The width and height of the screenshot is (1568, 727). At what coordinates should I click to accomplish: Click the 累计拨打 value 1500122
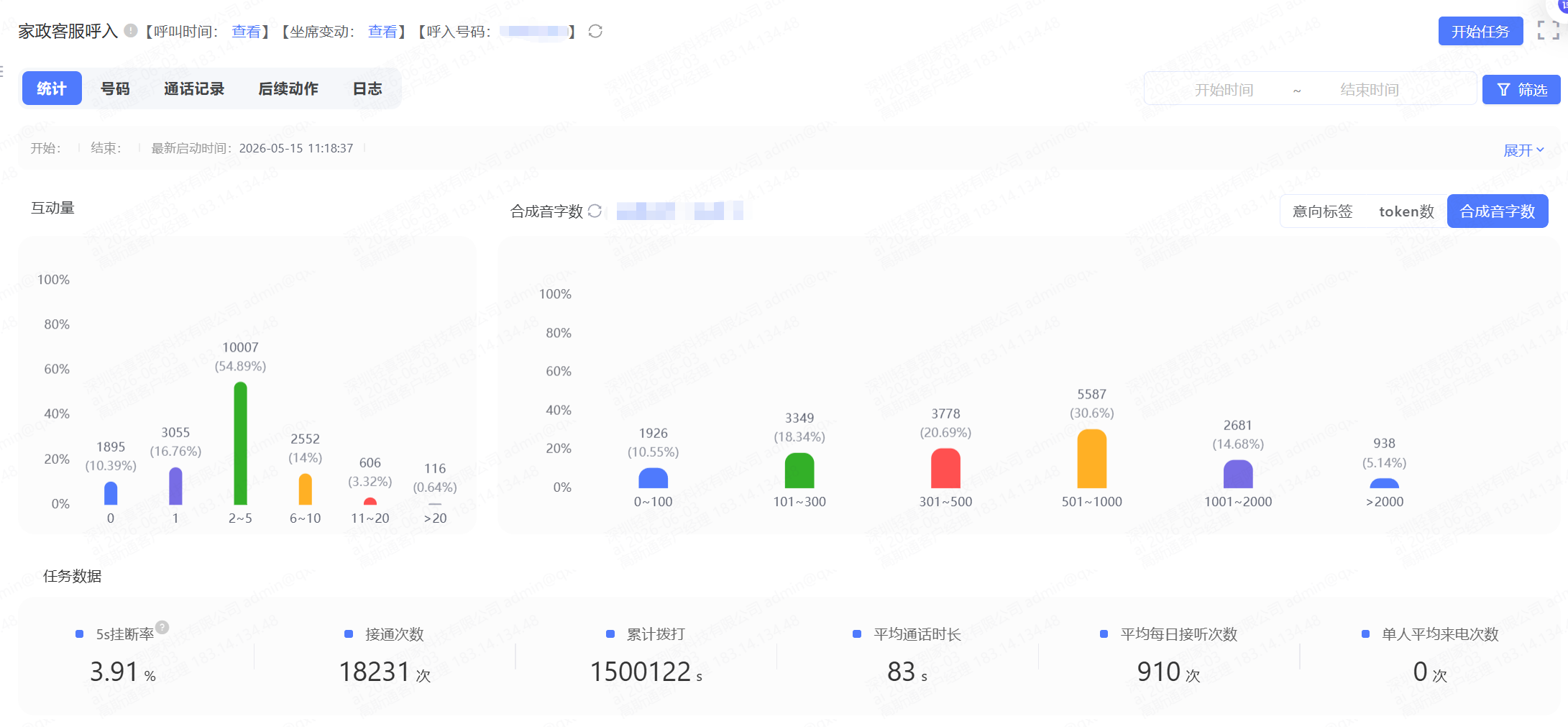coord(640,672)
